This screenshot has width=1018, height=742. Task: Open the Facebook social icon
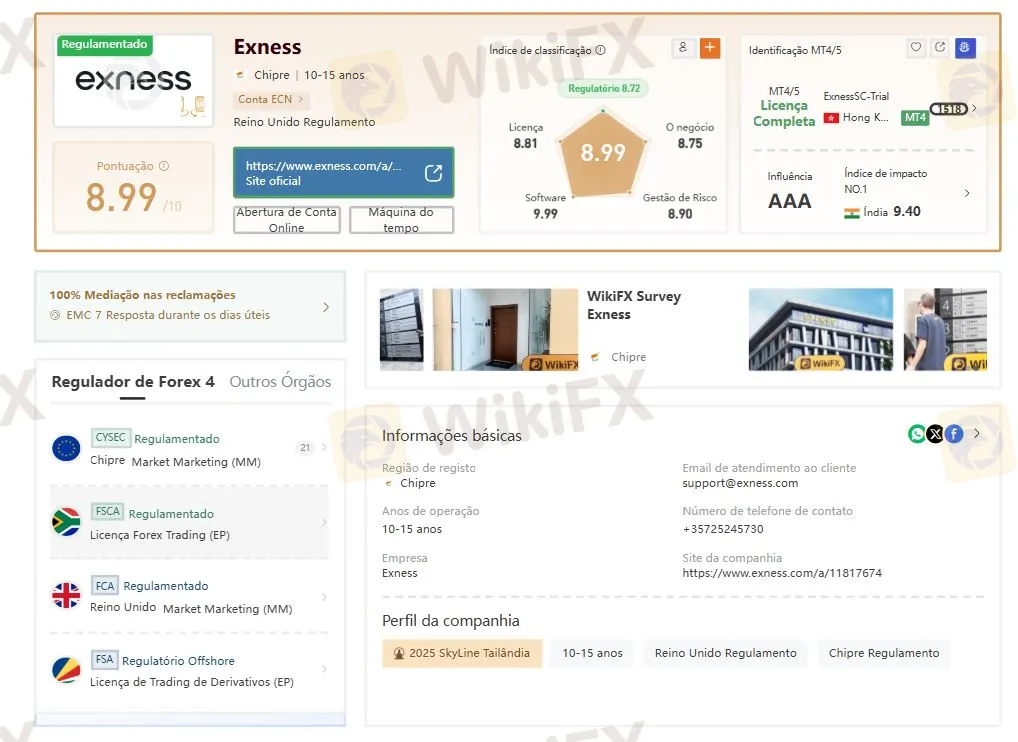tap(953, 434)
